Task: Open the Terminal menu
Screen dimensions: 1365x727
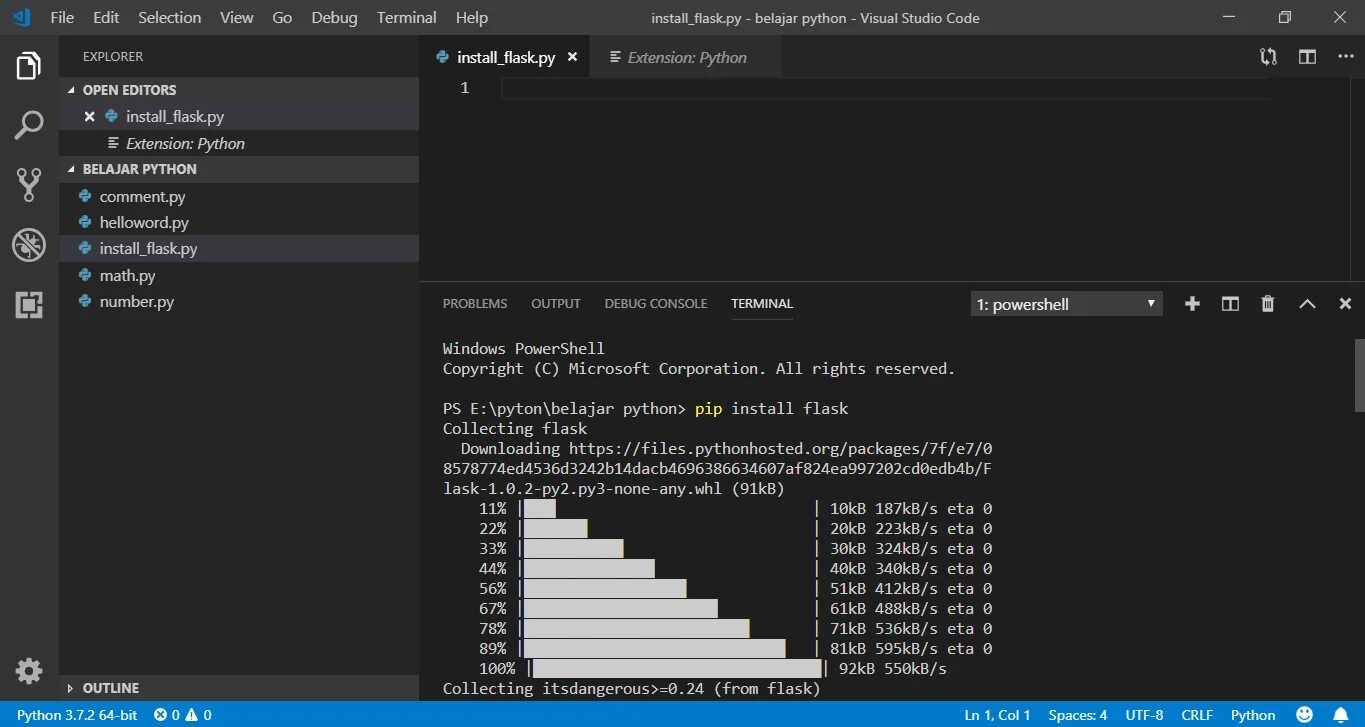Action: [x=406, y=17]
